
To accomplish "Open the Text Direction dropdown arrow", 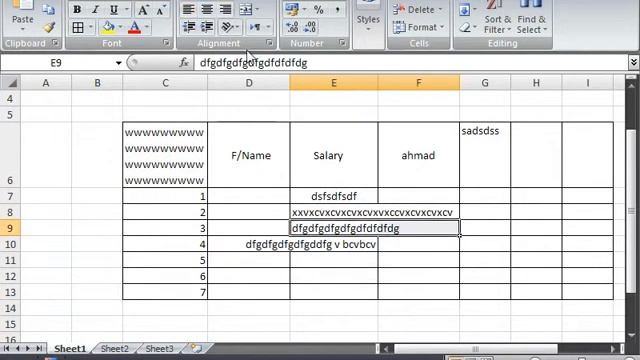I will pos(268,27).
